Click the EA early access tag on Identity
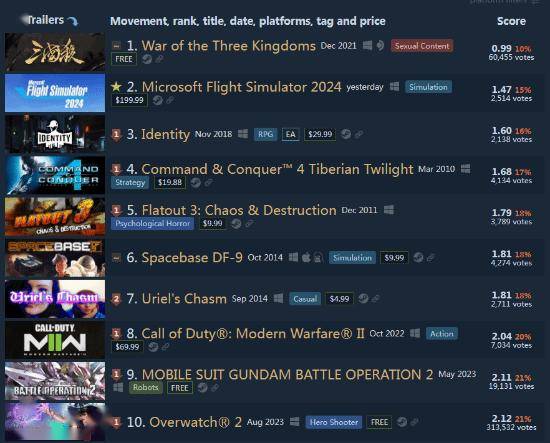Screen dimensions: 550x443 coord(291,134)
